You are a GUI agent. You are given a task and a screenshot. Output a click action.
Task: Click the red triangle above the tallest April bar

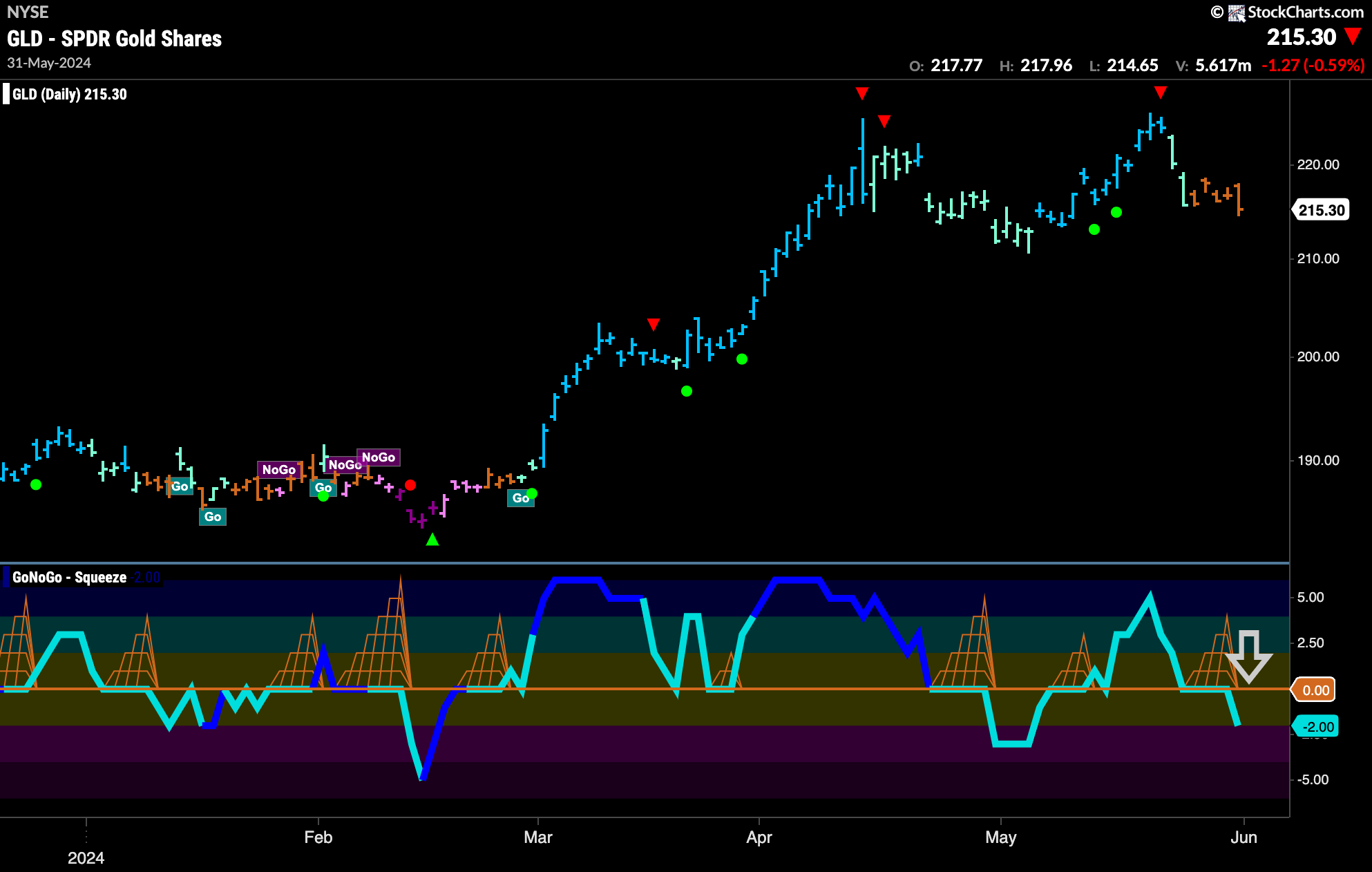pos(861,93)
